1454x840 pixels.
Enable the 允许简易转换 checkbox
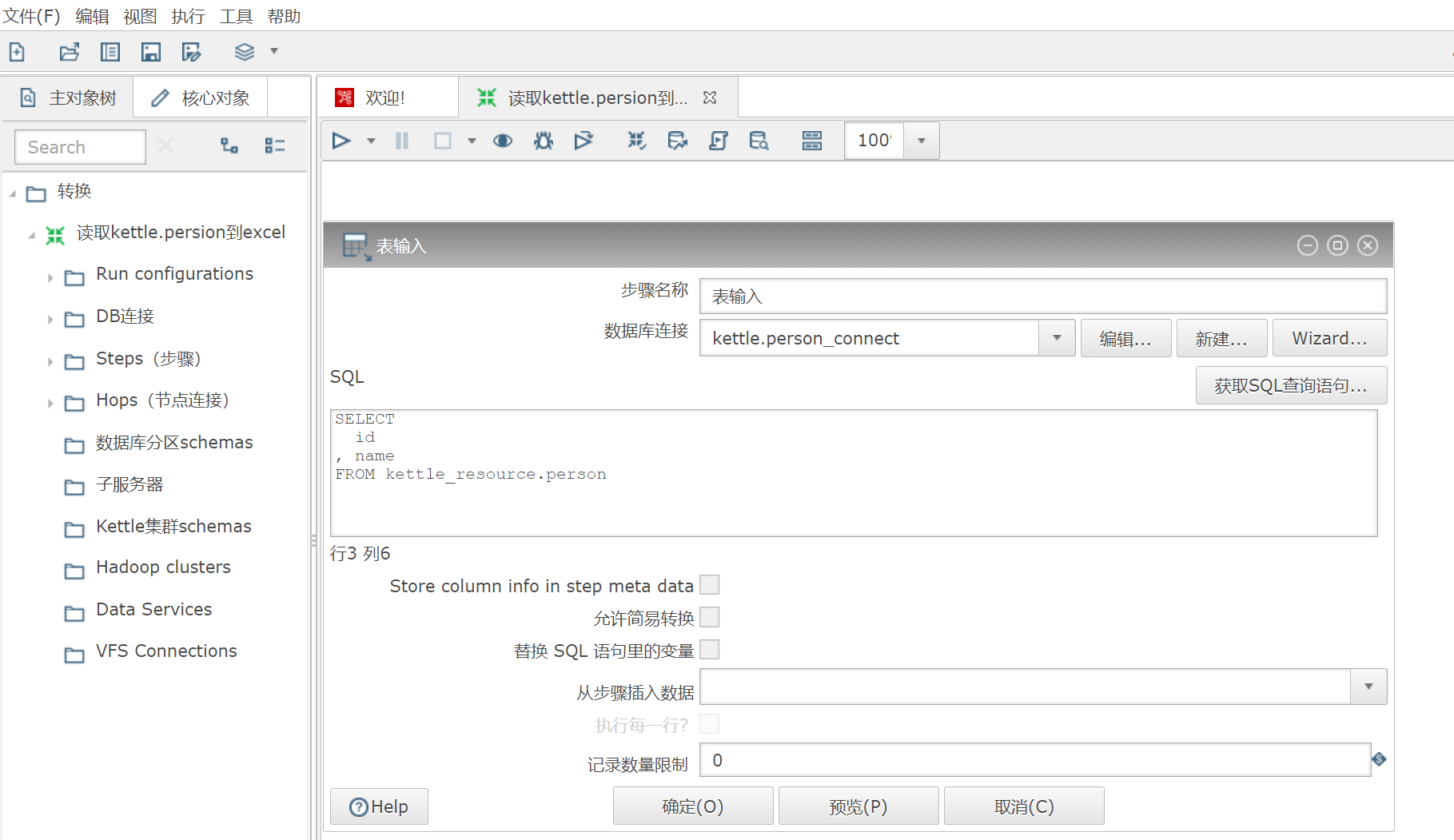710,617
